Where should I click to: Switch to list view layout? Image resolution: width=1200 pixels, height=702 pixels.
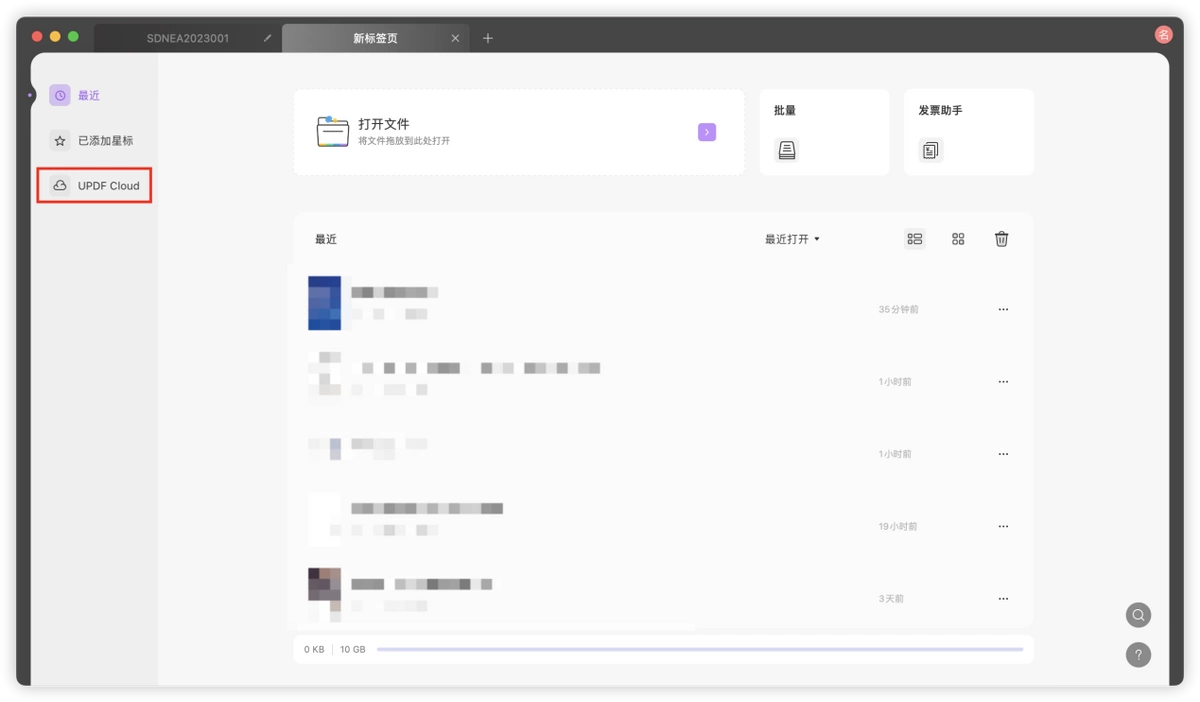(915, 239)
